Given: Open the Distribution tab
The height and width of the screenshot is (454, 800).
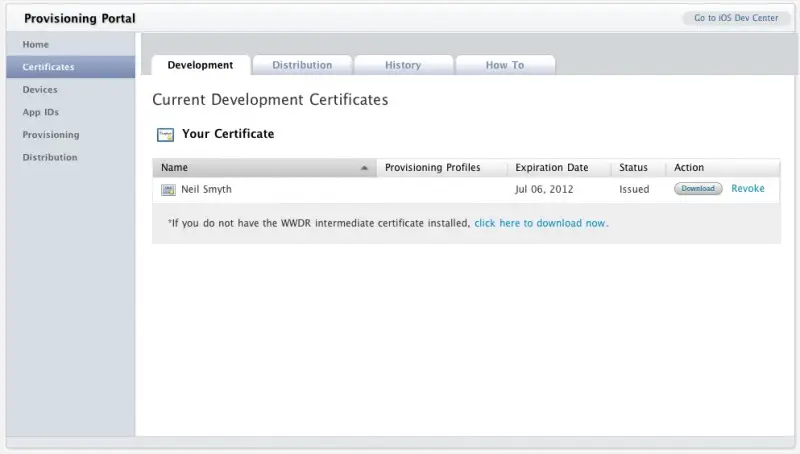Looking at the screenshot, I should 302,65.
